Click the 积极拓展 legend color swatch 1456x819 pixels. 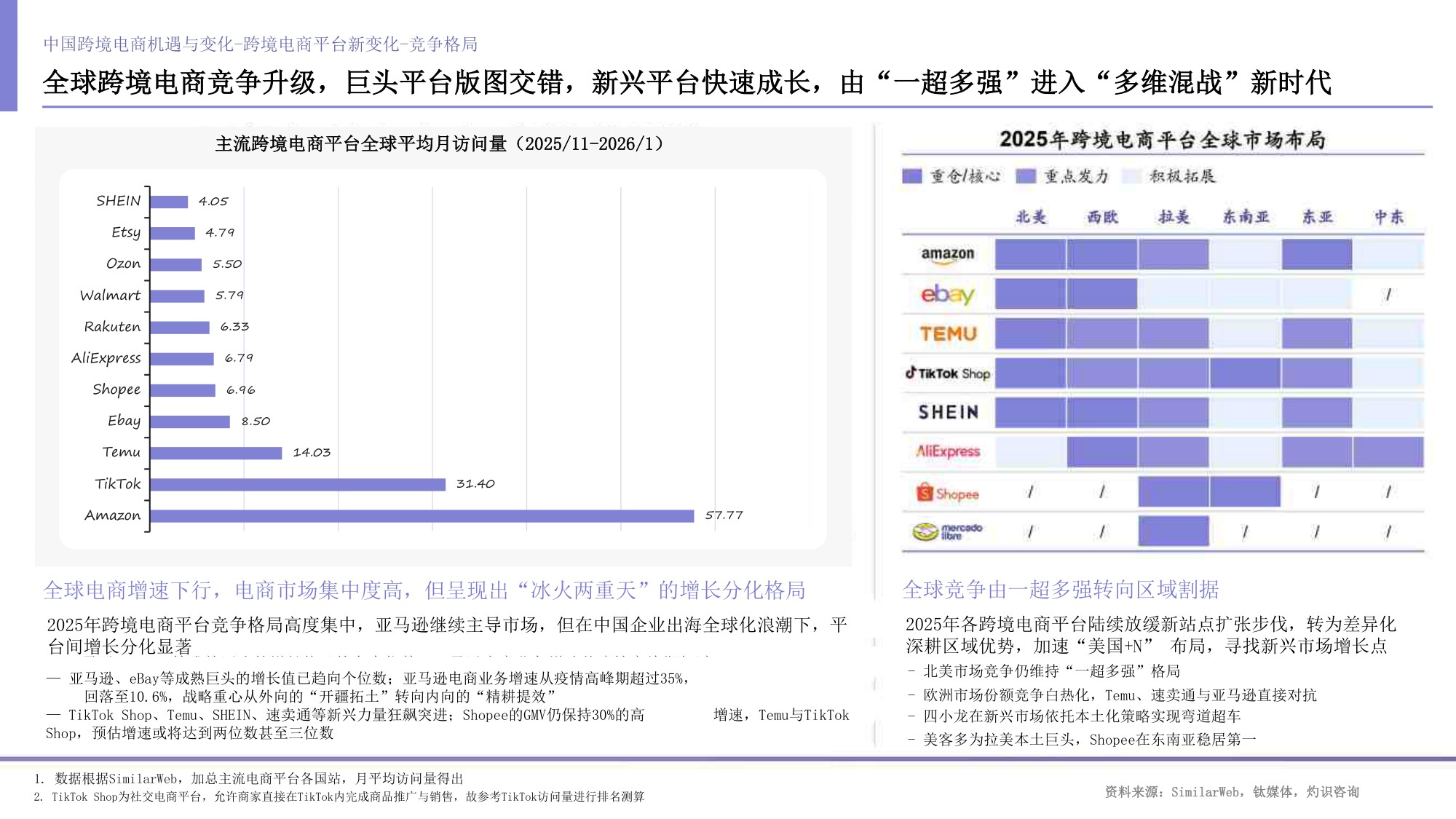tap(1131, 176)
